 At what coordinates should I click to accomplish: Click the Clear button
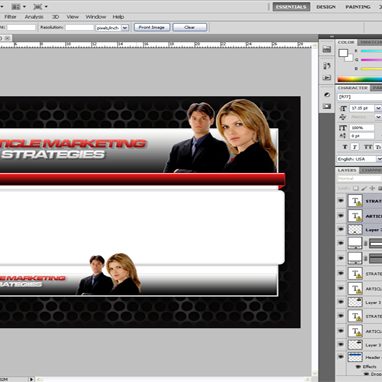tap(190, 27)
